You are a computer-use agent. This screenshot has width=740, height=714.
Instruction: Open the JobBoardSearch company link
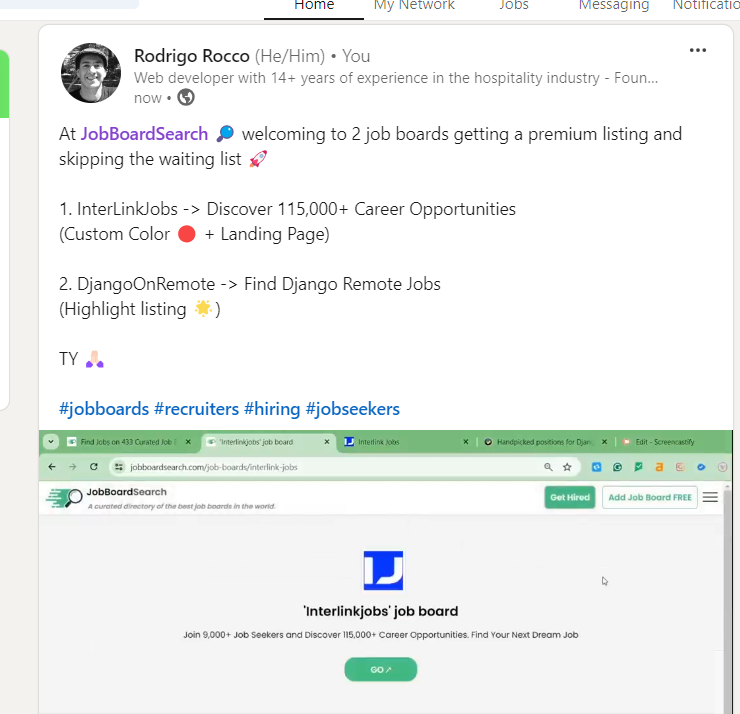pyautogui.click(x=144, y=134)
